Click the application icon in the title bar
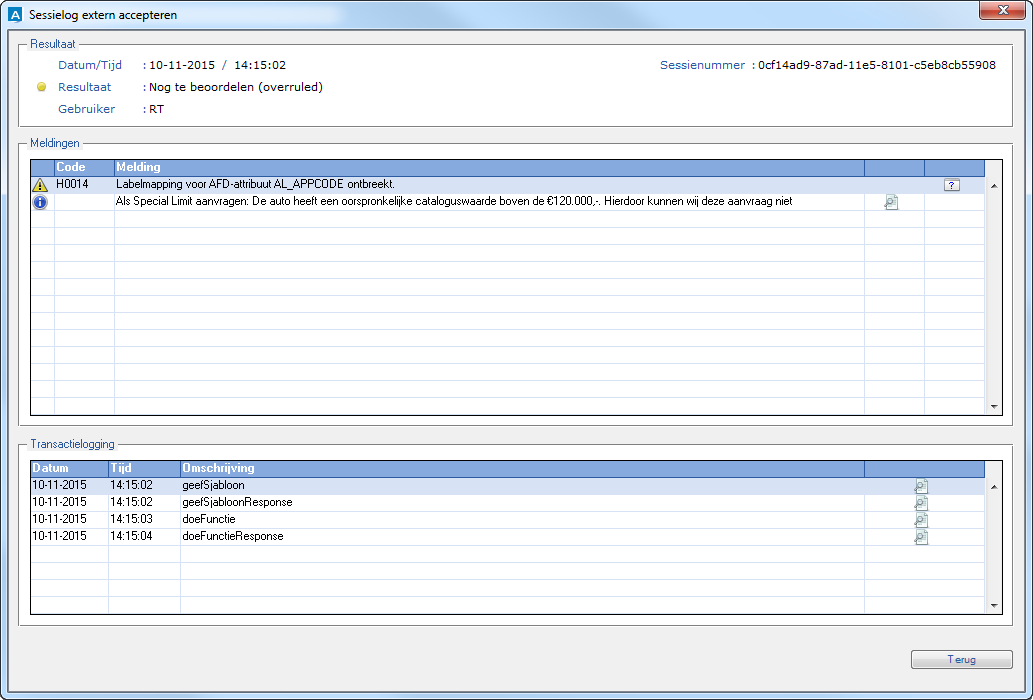The image size is (1033, 700). point(14,13)
